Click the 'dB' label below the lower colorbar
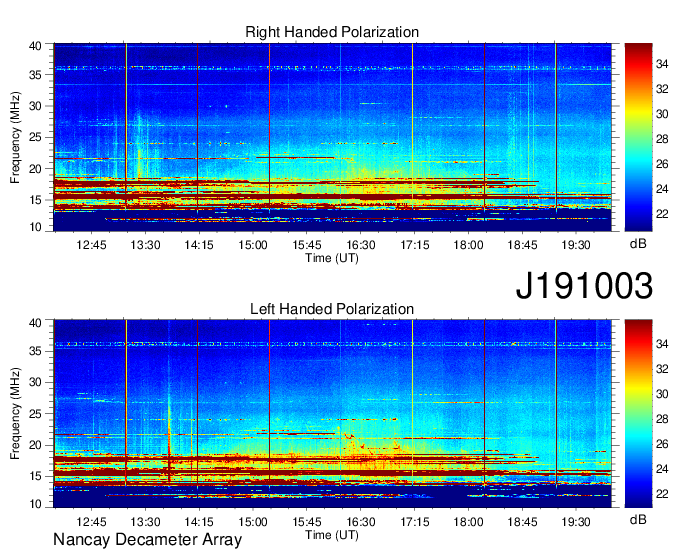The height and width of the screenshot is (552, 680). tap(638, 520)
